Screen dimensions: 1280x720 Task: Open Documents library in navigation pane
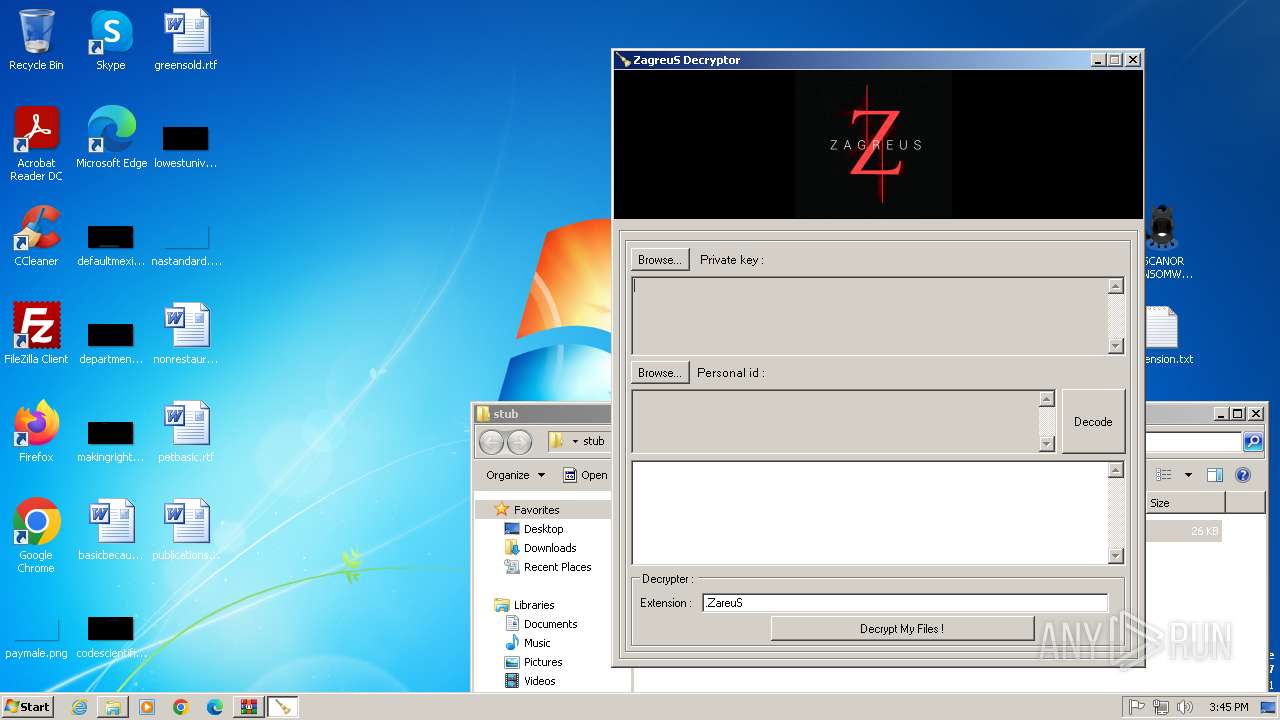(x=550, y=624)
